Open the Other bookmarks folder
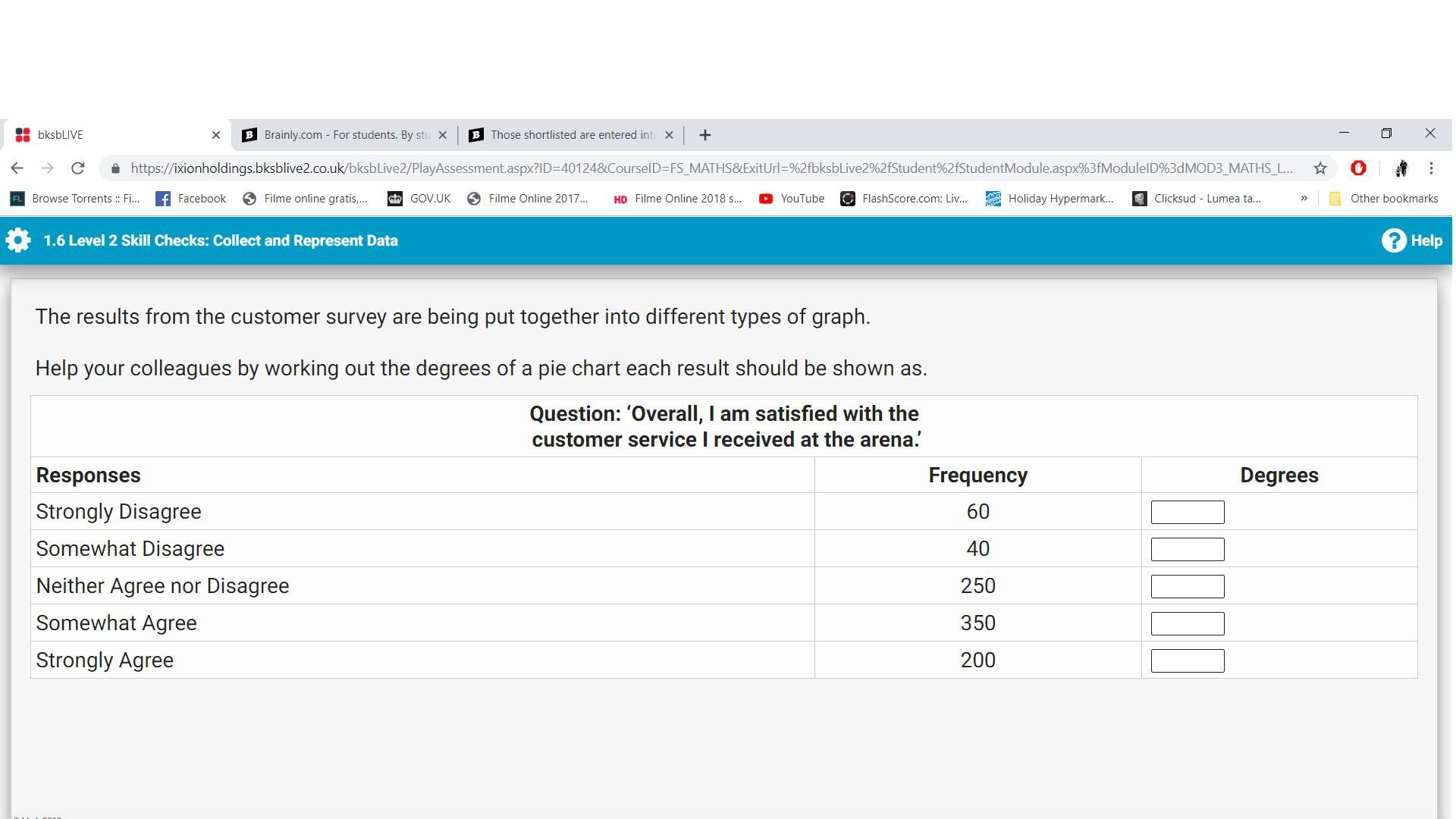The width and height of the screenshot is (1456, 819). click(1383, 199)
